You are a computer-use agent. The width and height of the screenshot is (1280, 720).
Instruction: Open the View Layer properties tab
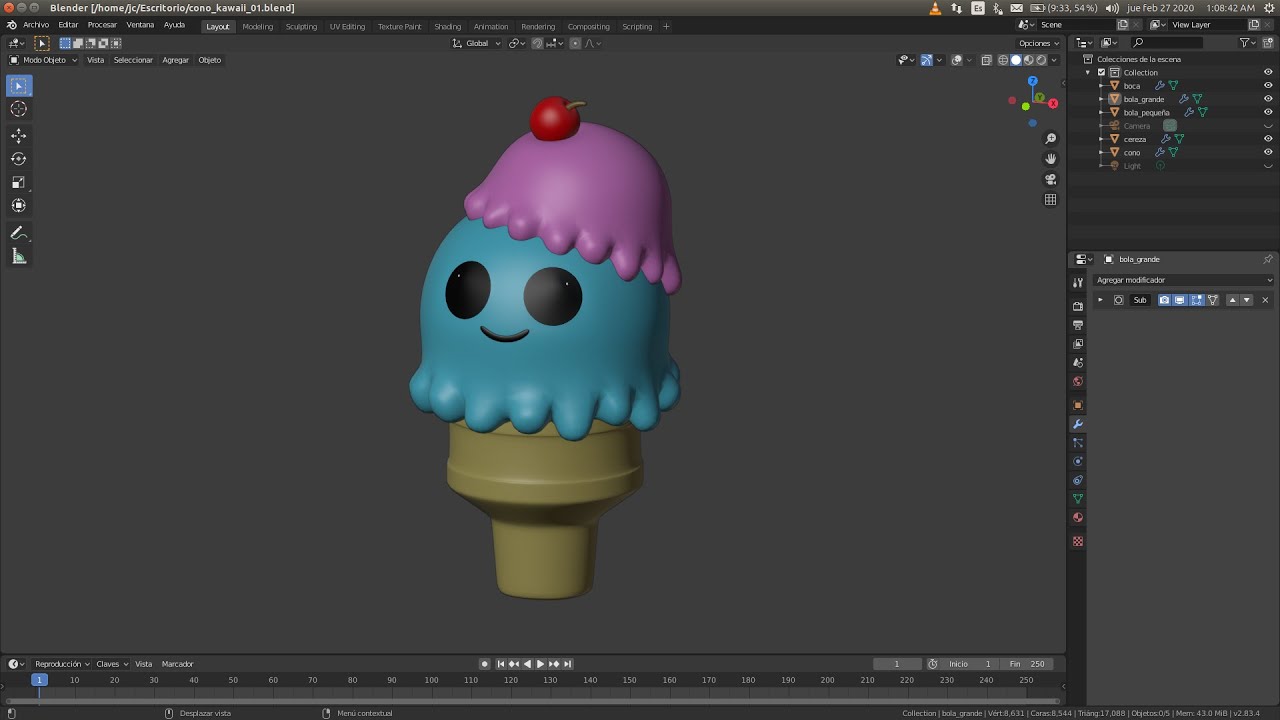[1078, 344]
